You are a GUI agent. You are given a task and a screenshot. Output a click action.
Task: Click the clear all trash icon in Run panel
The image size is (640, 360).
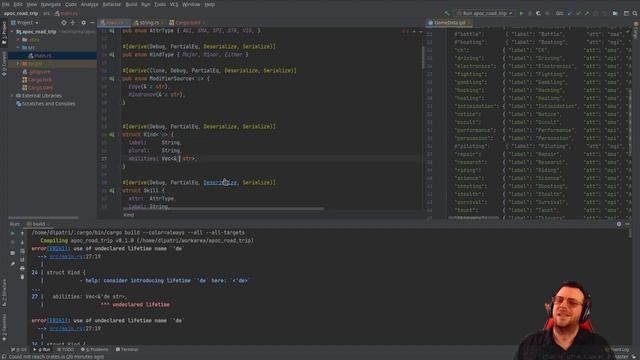22,277
